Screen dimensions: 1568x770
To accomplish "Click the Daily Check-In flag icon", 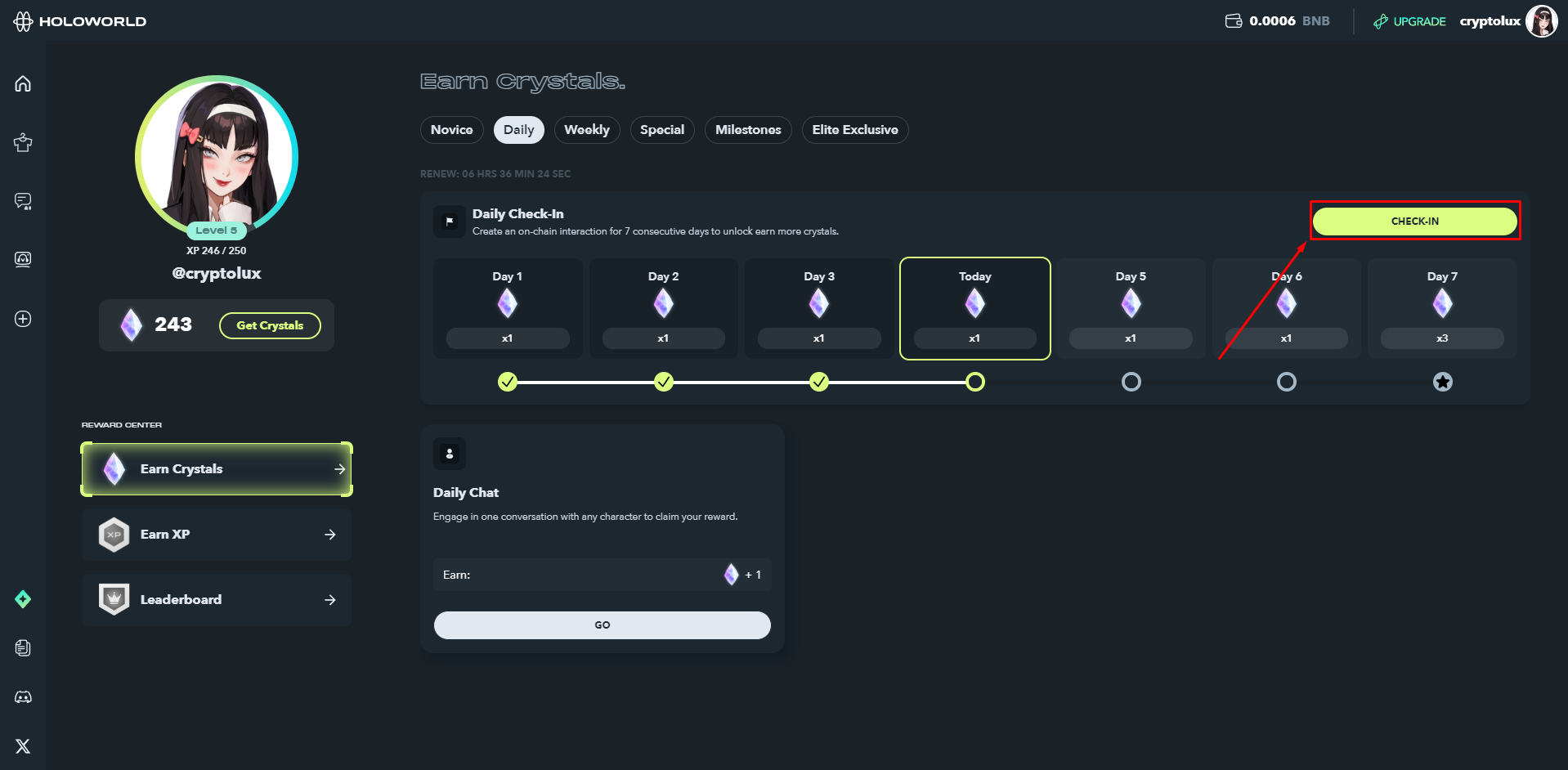I will pyautogui.click(x=450, y=222).
